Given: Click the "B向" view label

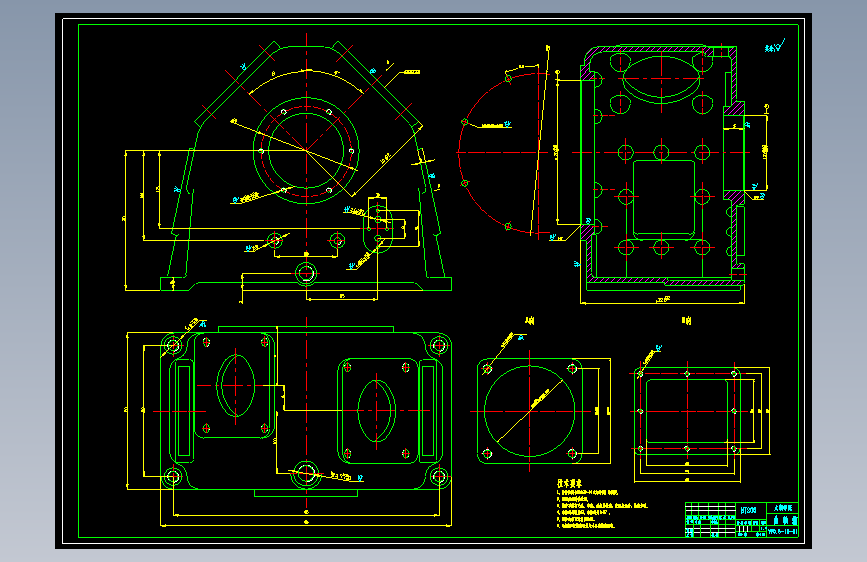Looking at the screenshot, I should (x=687, y=320).
